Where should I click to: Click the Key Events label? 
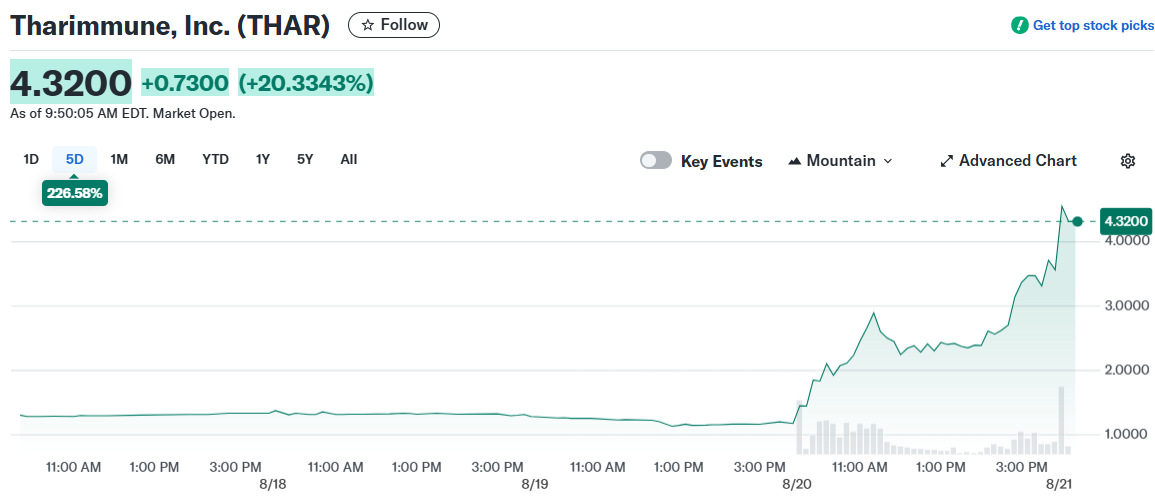coord(721,161)
